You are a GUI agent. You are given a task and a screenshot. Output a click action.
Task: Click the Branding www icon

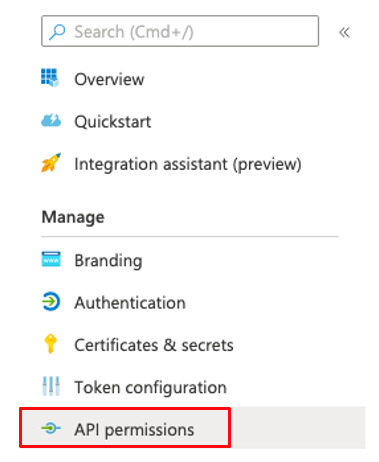coord(51,259)
